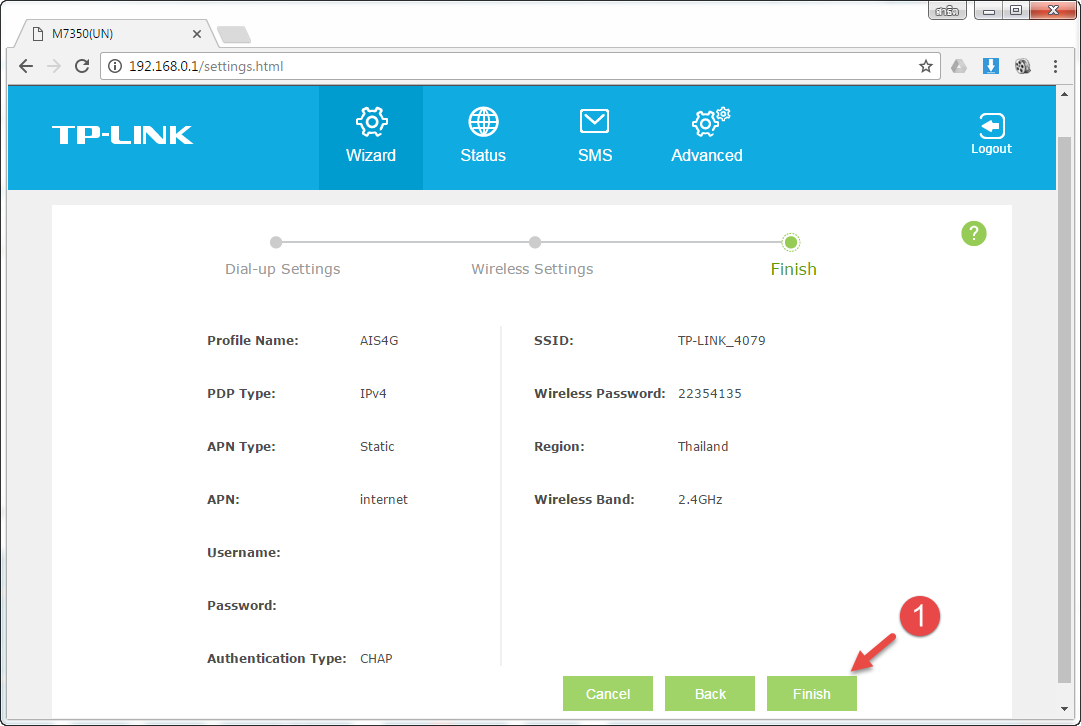
Task: Click the Password label in left column
Action: click(241, 605)
